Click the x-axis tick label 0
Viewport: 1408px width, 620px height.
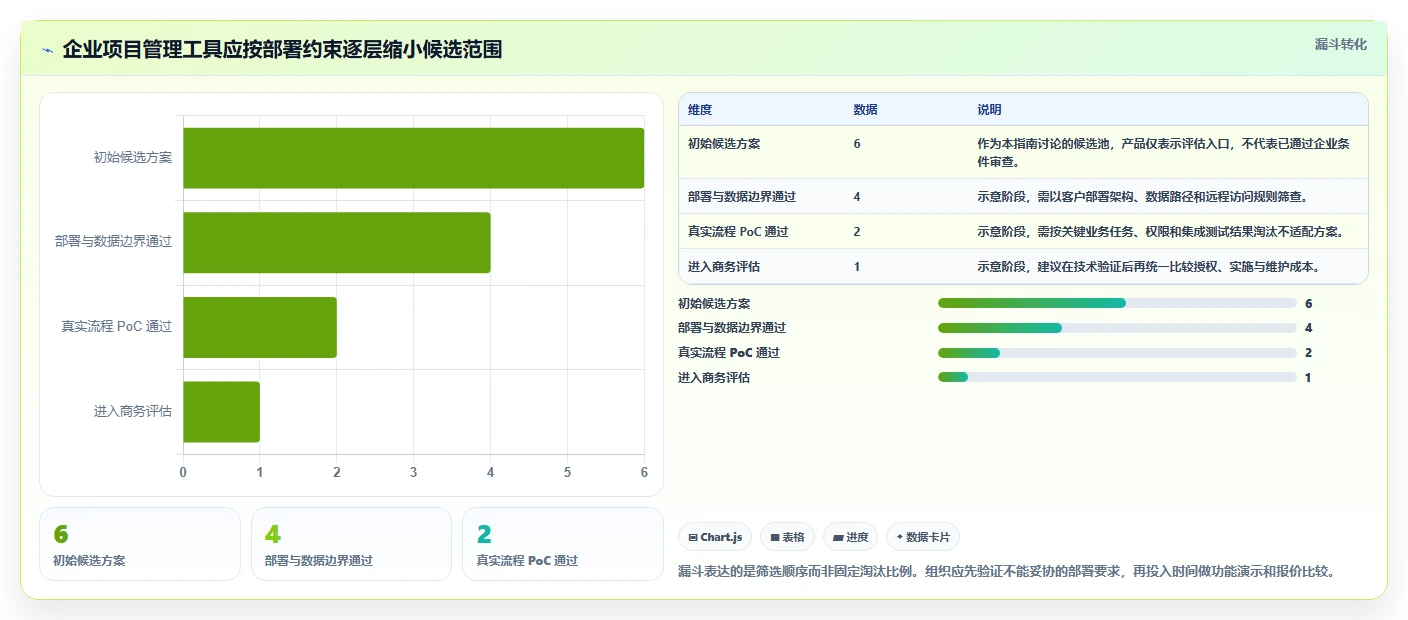[183, 472]
